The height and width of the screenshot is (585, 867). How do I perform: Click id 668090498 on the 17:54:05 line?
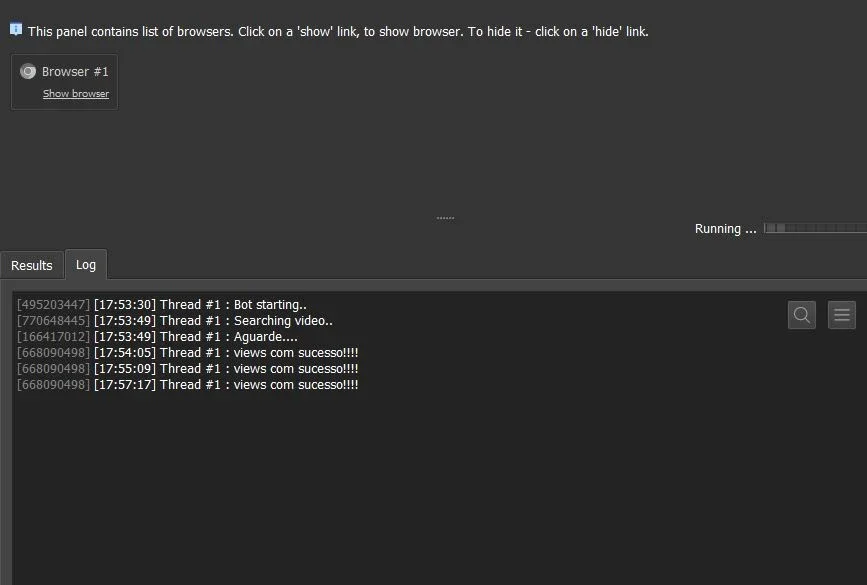coord(53,353)
